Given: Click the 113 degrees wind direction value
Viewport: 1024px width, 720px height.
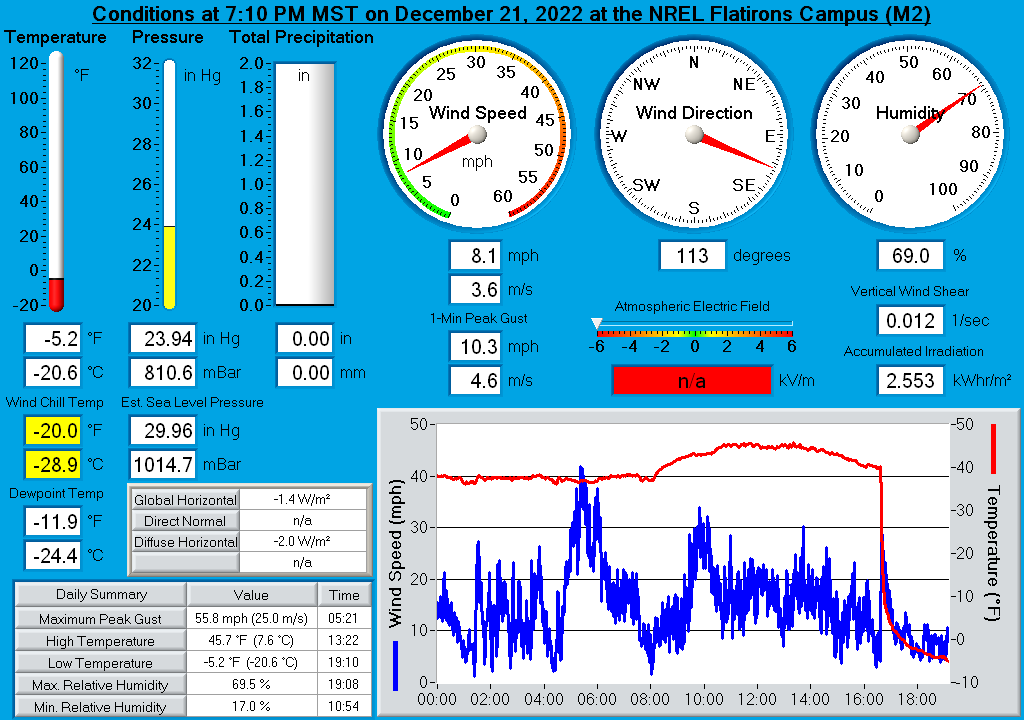Looking at the screenshot, I should coord(693,255).
